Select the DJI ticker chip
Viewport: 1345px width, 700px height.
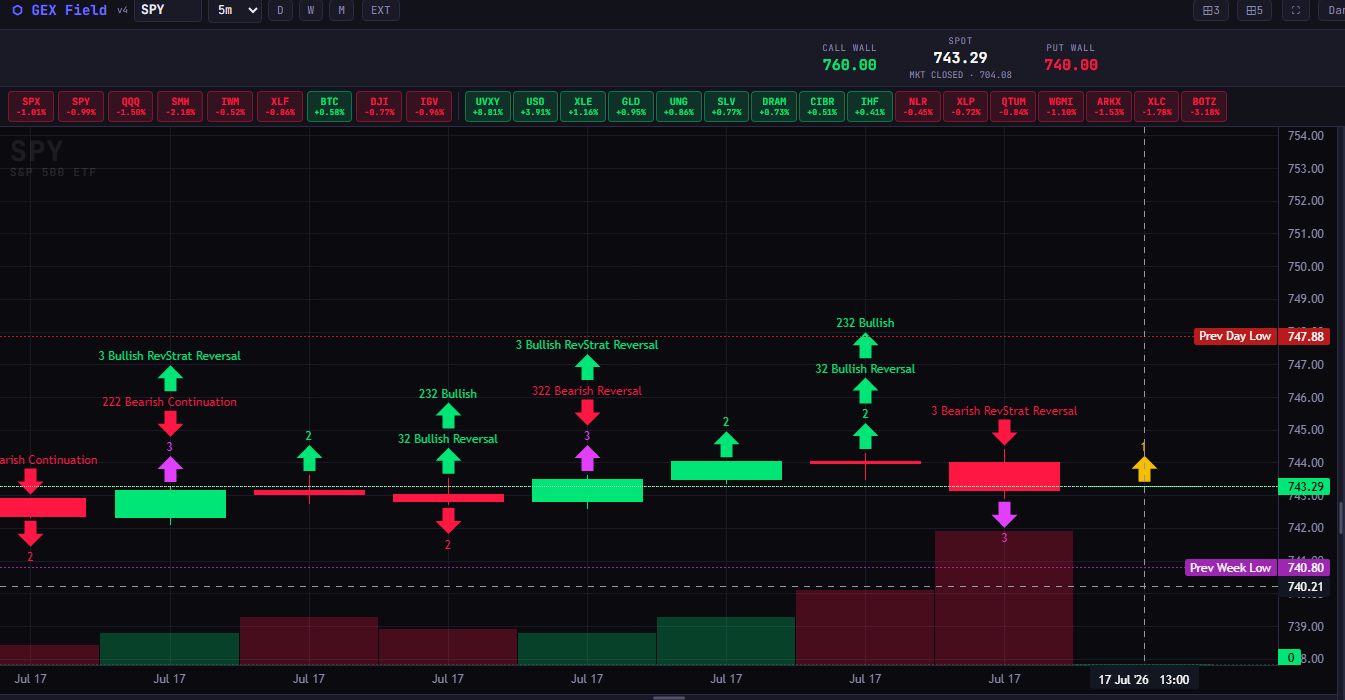click(x=379, y=106)
